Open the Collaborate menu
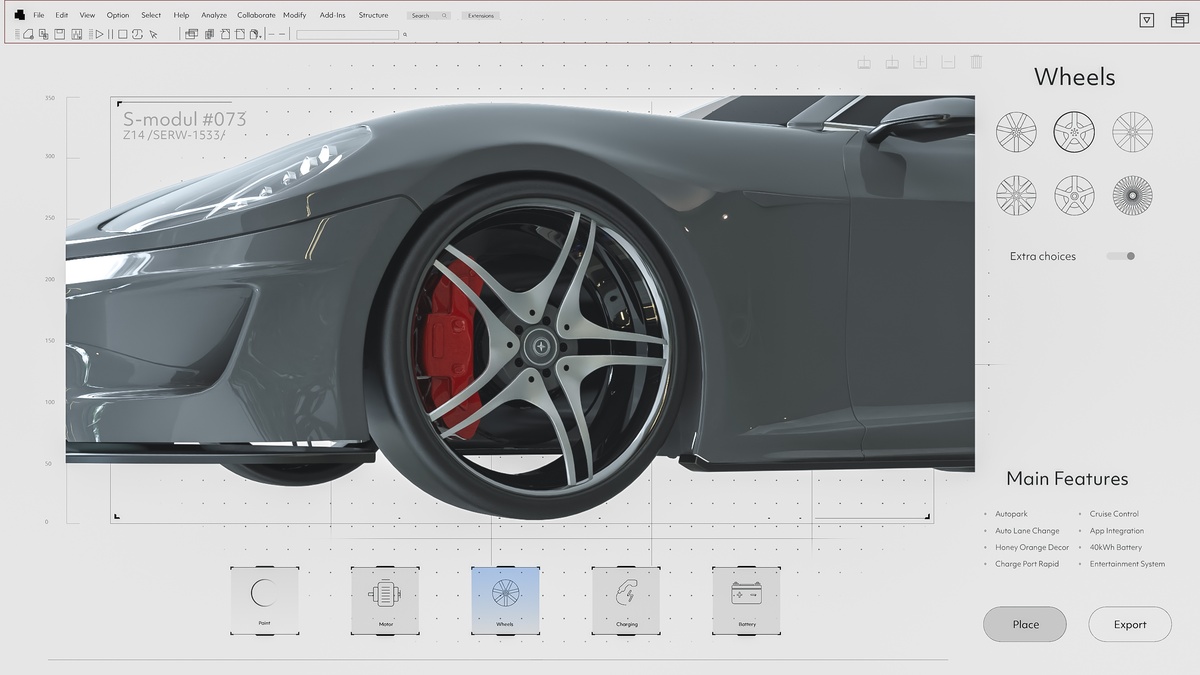The image size is (1200, 675). tap(256, 15)
